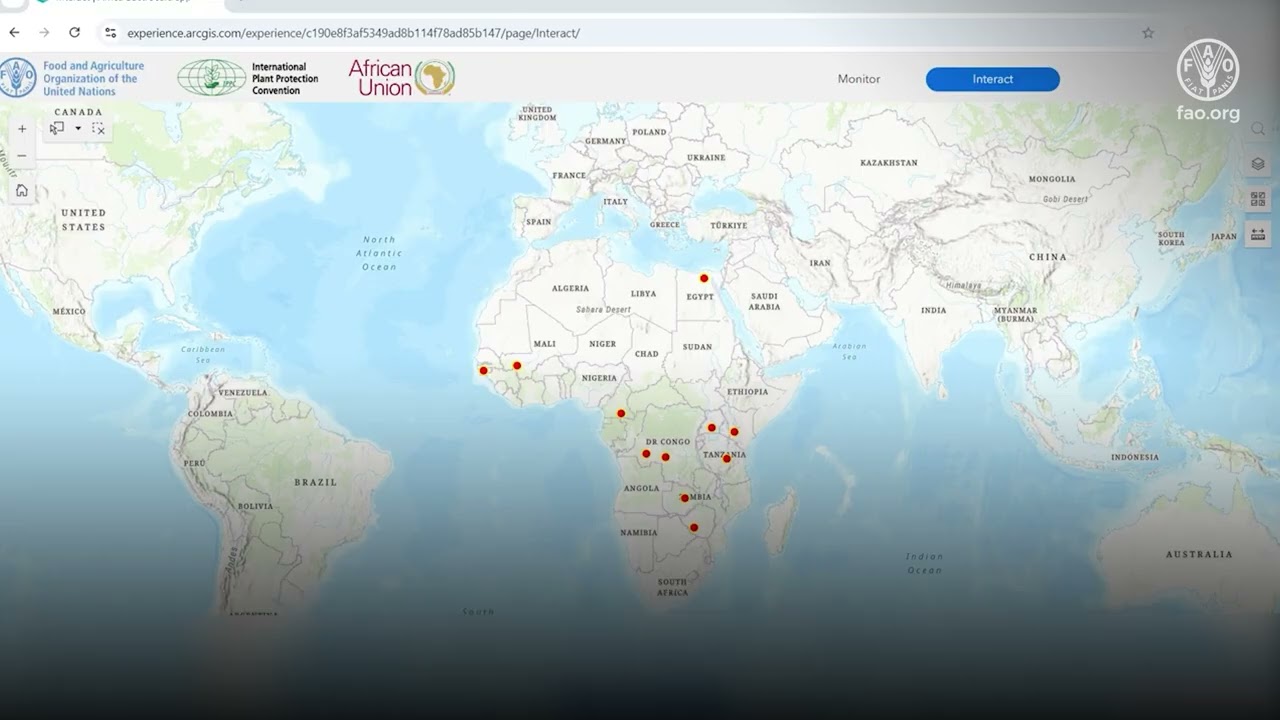Select the Interact page button
The width and height of the screenshot is (1280, 720).
993,79
